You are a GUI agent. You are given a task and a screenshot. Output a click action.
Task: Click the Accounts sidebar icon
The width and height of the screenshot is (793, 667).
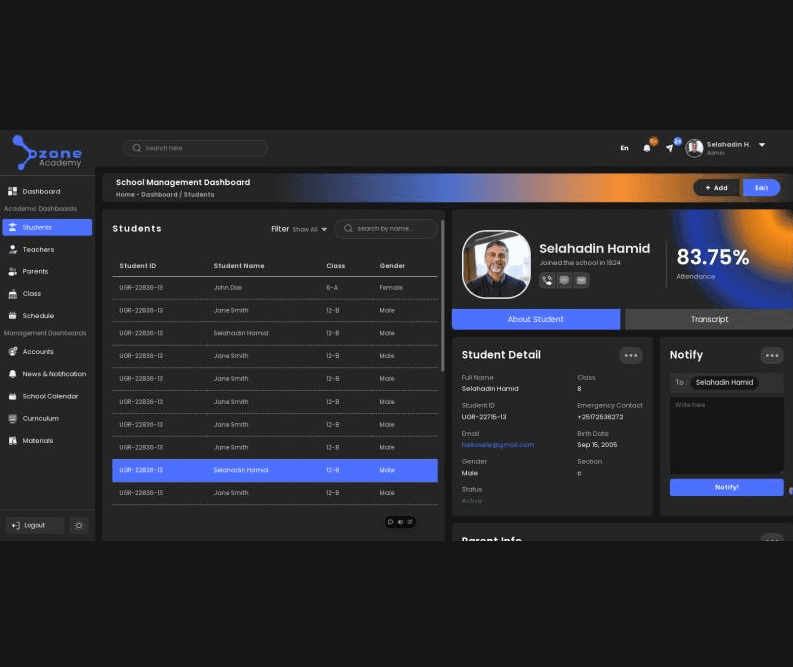[x=13, y=351]
